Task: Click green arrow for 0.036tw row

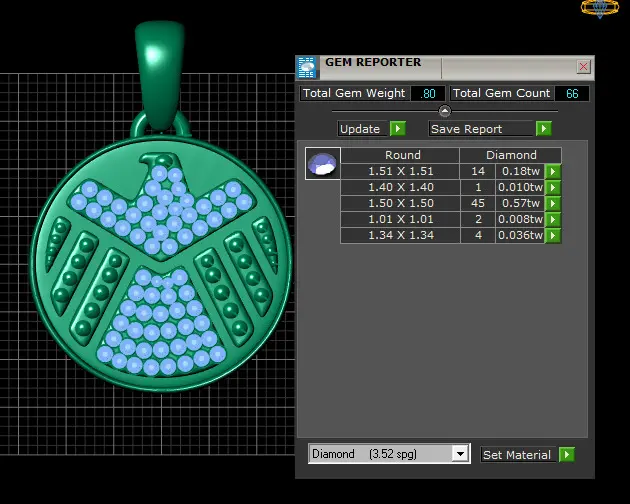Action: click(553, 236)
